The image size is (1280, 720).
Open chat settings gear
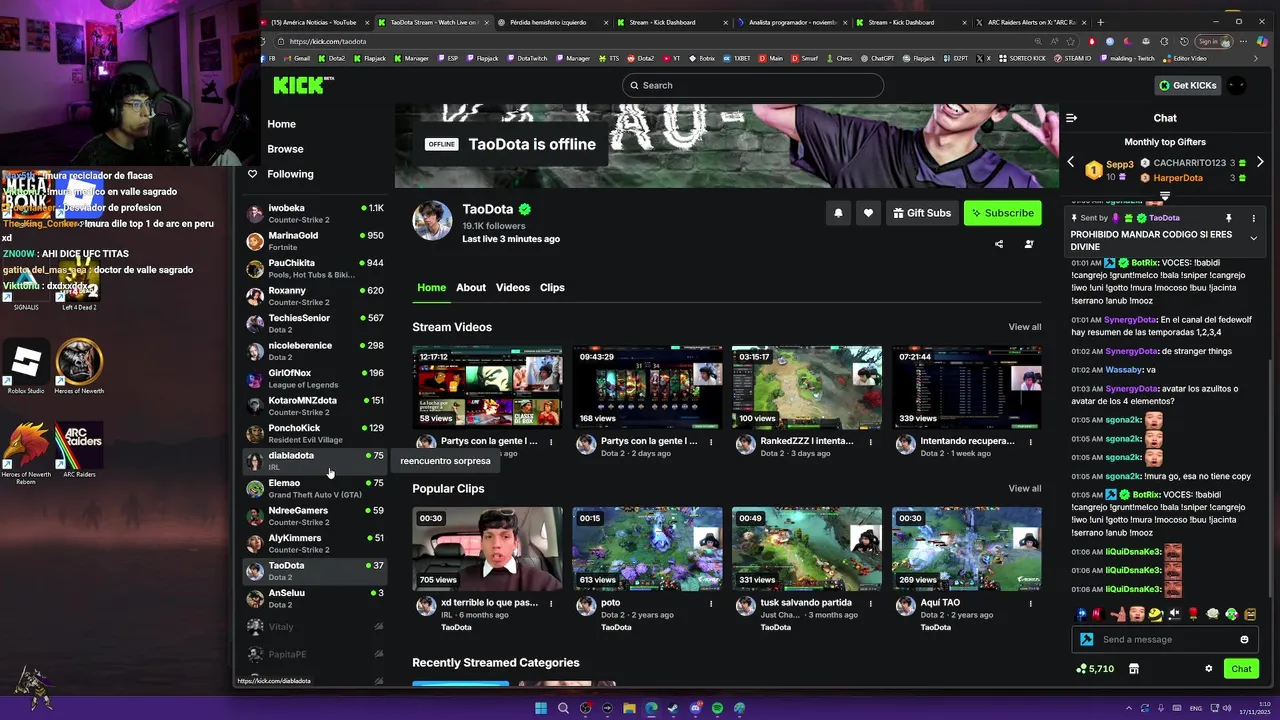coord(1208,669)
